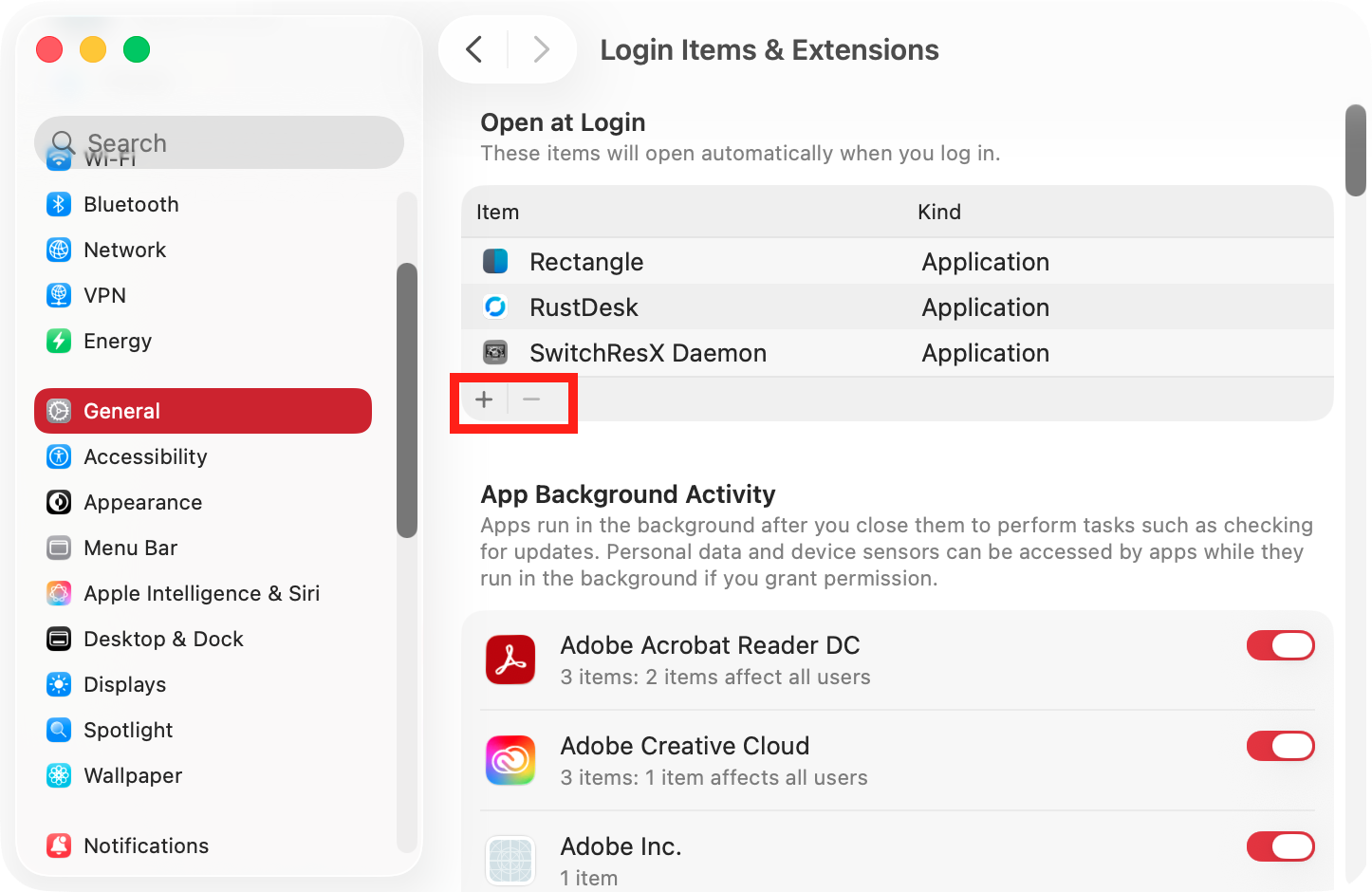The width and height of the screenshot is (1372, 892).
Task: Click the Spotlight magnifier icon in sidebar
Action: 59,730
